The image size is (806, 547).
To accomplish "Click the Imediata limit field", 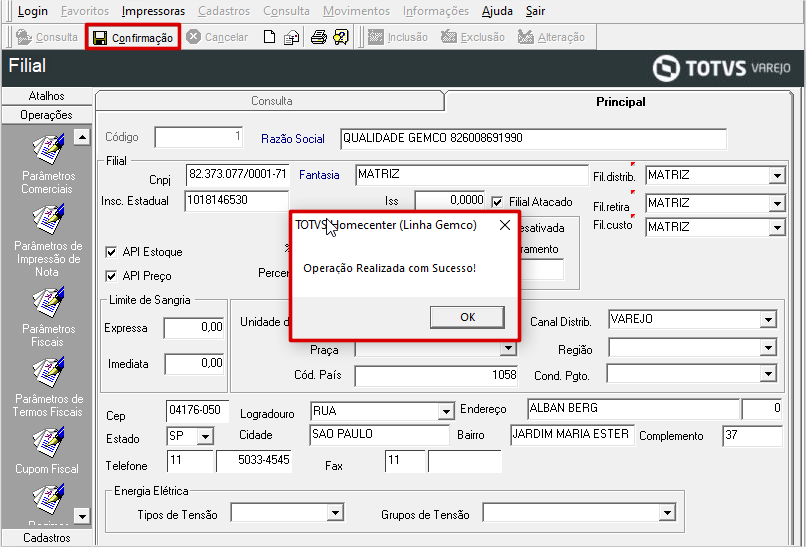I will (x=194, y=363).
